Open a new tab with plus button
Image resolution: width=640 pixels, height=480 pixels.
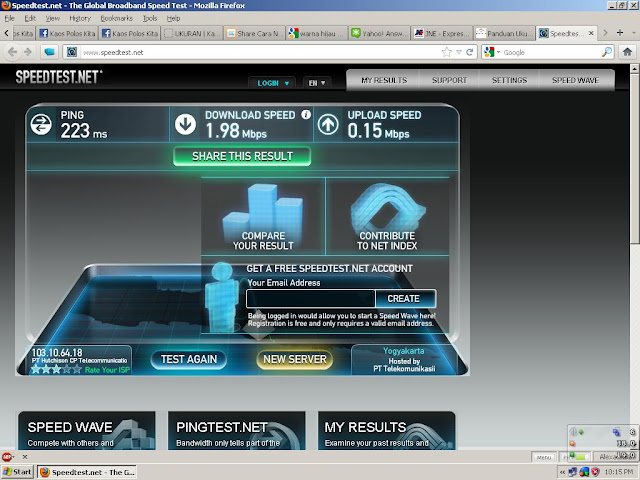[x=620, y=33]
